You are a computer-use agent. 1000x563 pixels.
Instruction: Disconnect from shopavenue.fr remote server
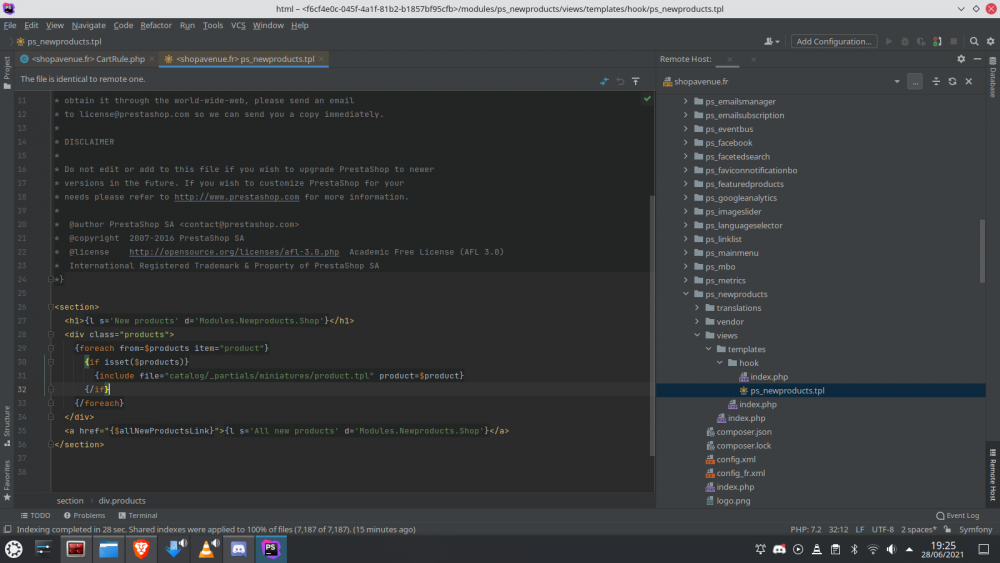coord(968,81)
